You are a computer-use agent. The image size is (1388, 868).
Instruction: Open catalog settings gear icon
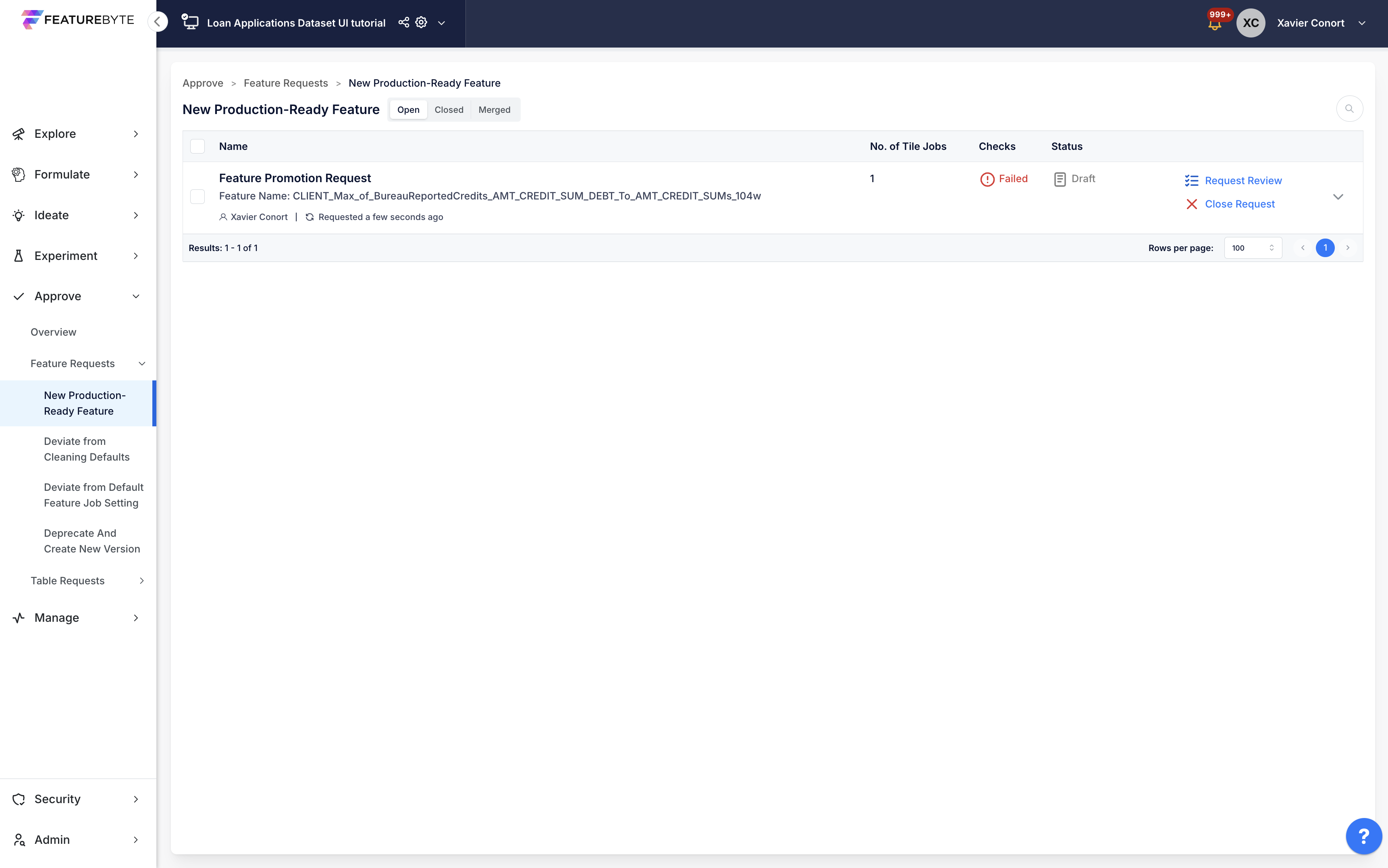pos(421,23)
